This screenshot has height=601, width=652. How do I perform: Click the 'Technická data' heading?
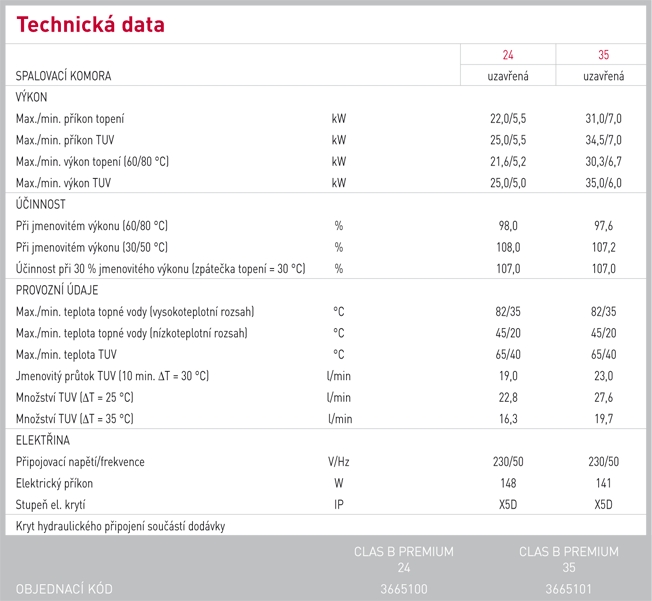[90, 25]
